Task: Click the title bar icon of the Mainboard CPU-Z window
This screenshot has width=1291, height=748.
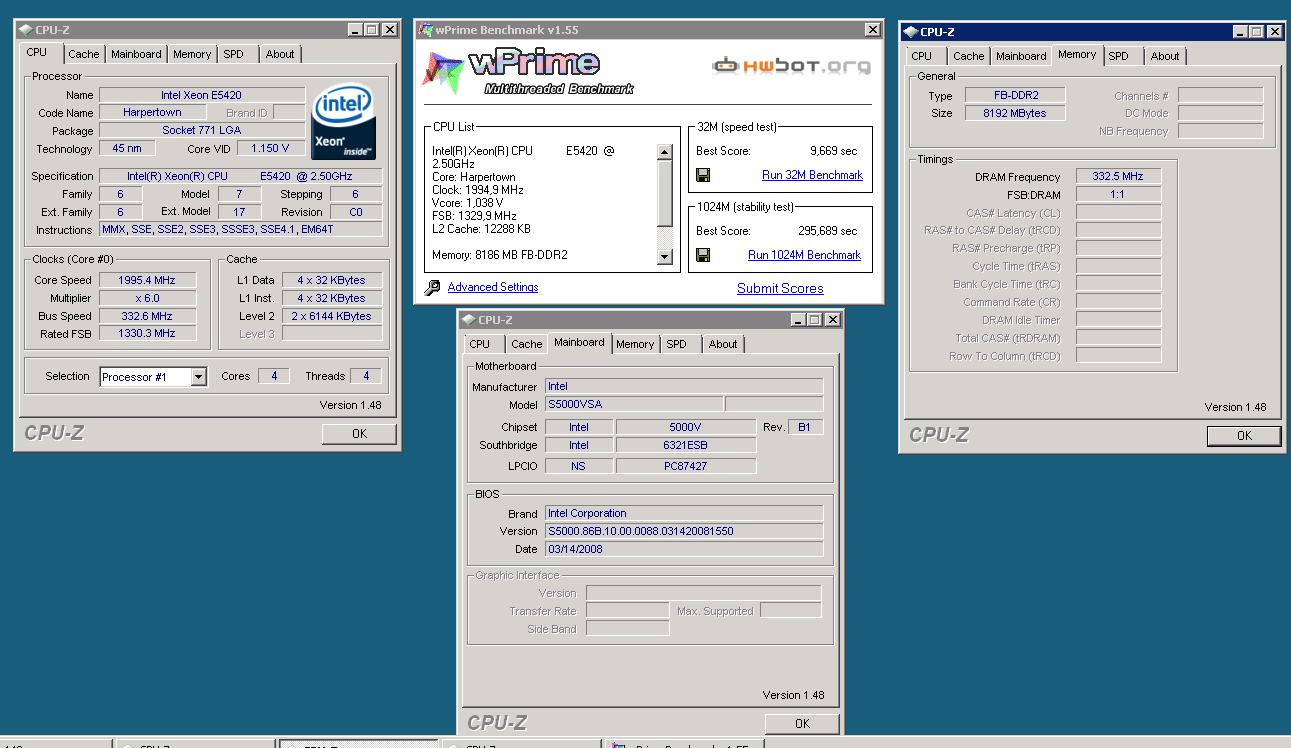Action: tap(468, 320)
